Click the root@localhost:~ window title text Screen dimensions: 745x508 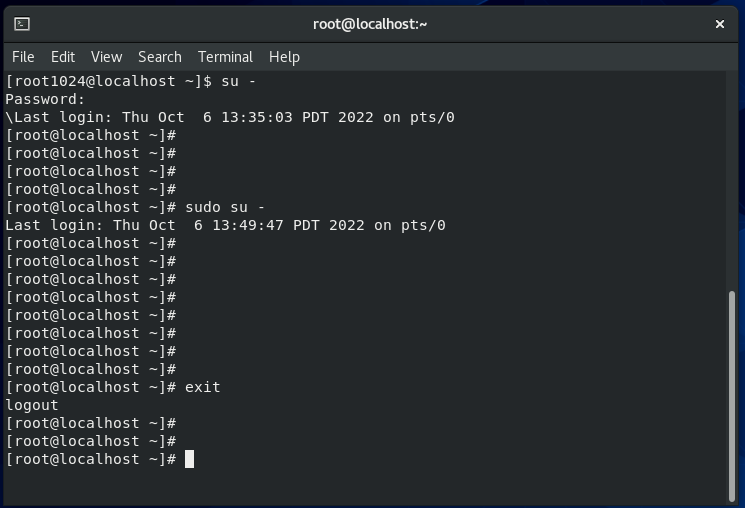click(370, 24)
